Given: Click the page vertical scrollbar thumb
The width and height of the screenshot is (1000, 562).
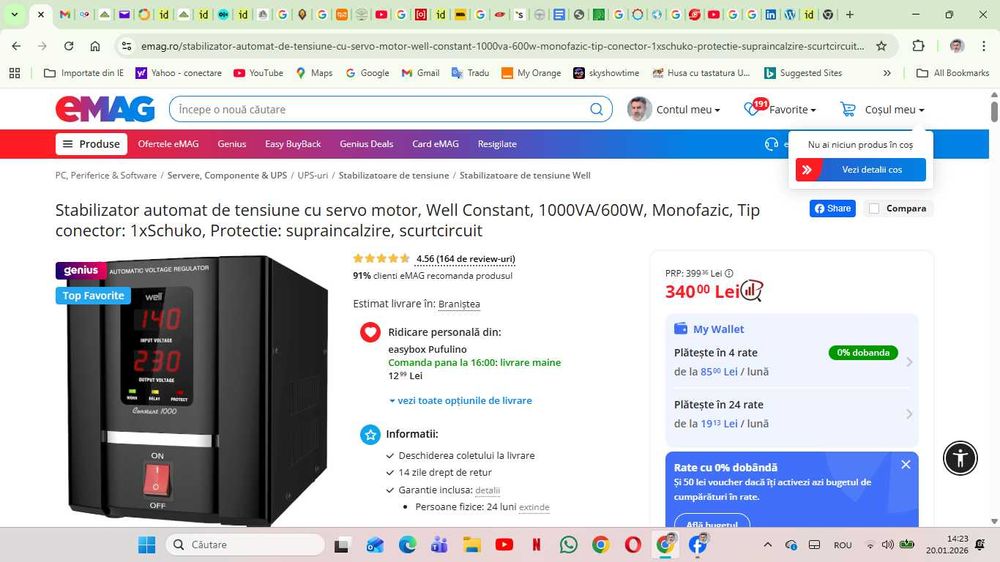Looking at the screenshot, I should click(994, 110).
